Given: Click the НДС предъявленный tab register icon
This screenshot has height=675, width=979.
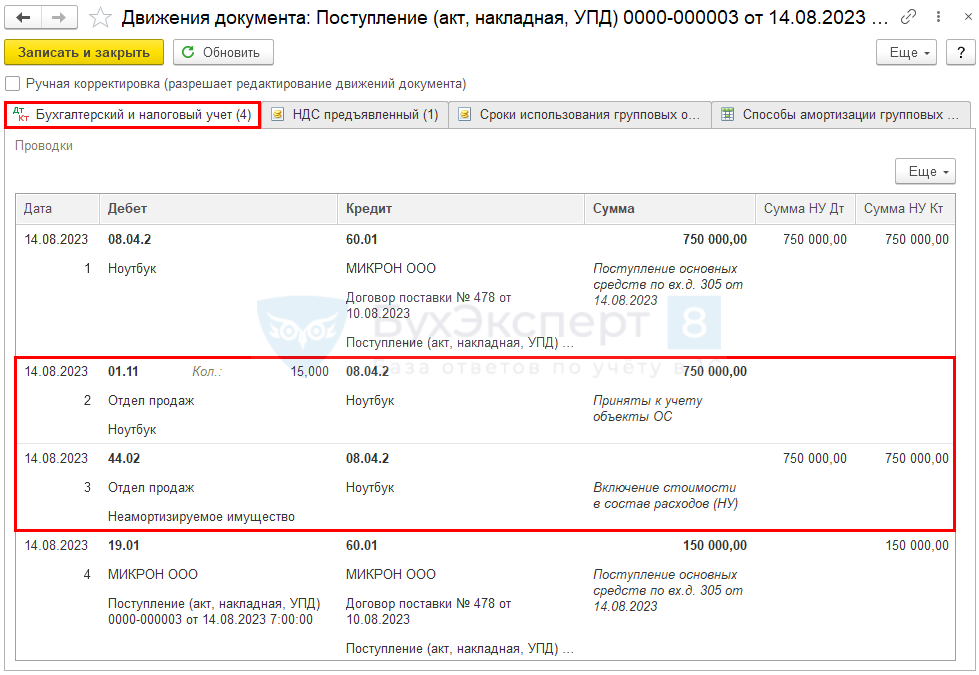Looking at the screenshot, I should point(277,114).
